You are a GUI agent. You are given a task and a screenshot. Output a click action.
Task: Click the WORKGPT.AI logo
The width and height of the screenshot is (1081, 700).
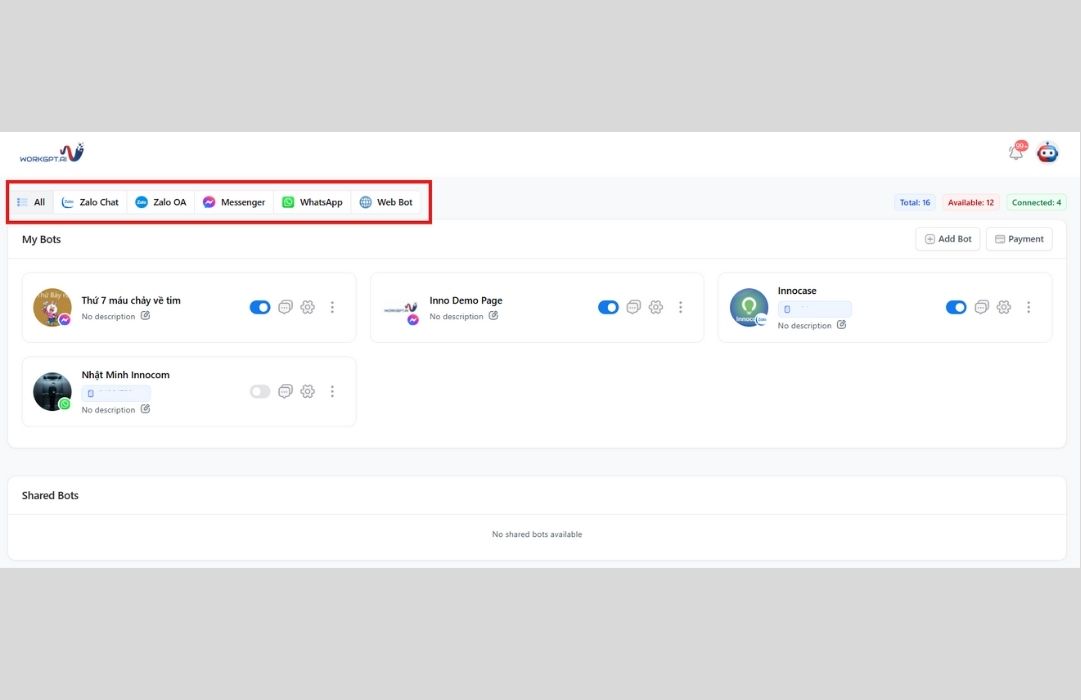(x=51, y=152)
